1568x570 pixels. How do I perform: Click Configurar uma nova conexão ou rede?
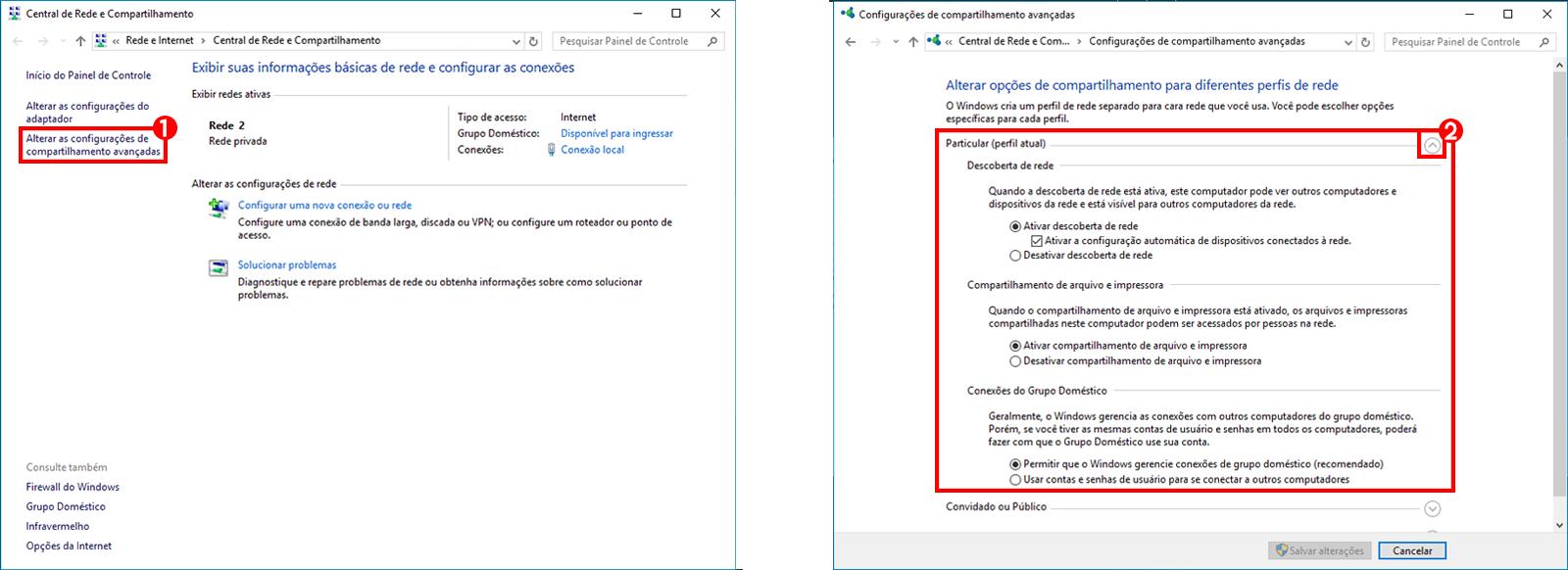click(x=324, y=206)
